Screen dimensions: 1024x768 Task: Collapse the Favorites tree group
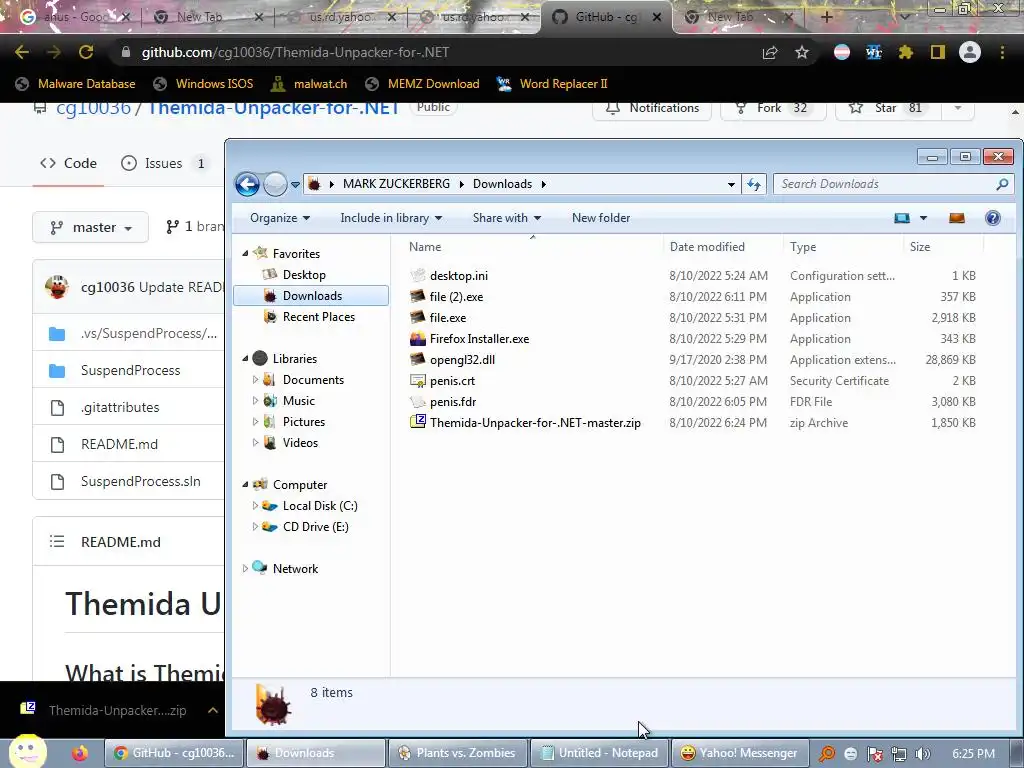[x=246, y=253]
